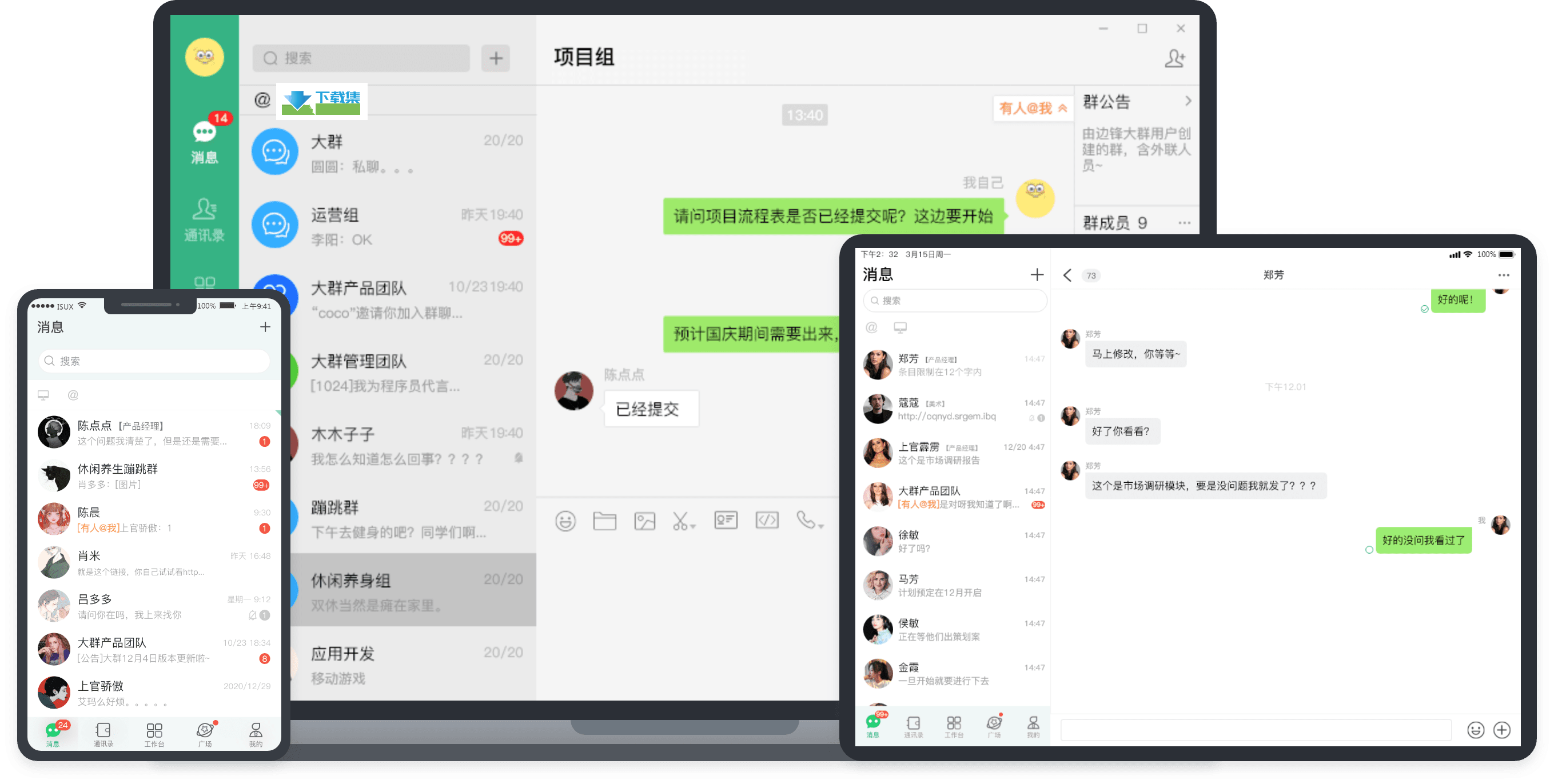
Task: Click the emoji icon in laptop chat toolbar
Action: click(565, 521)
